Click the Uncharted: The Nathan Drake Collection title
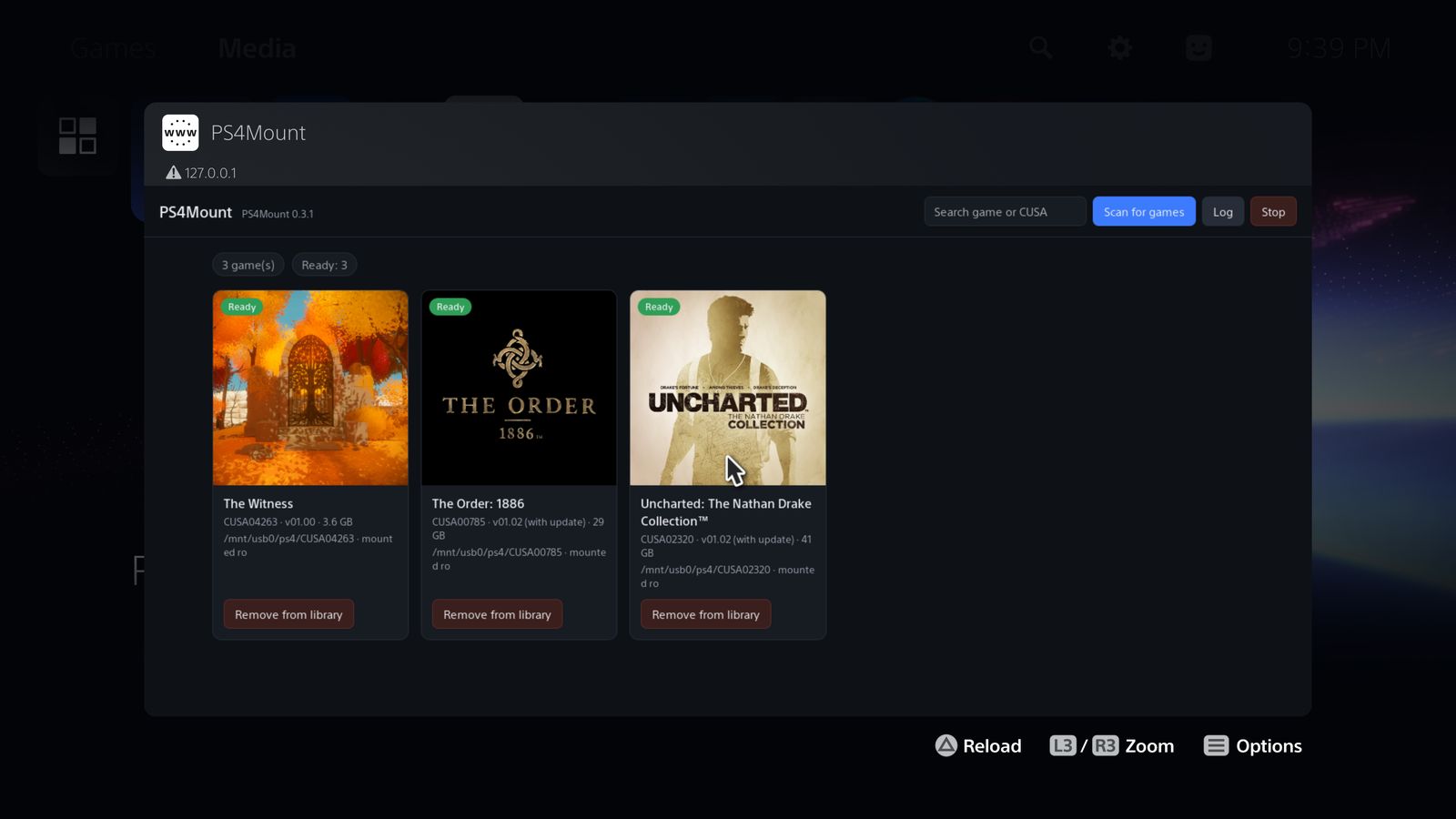This screenshot has width=1456, height=819. click(x=726, y=512)
